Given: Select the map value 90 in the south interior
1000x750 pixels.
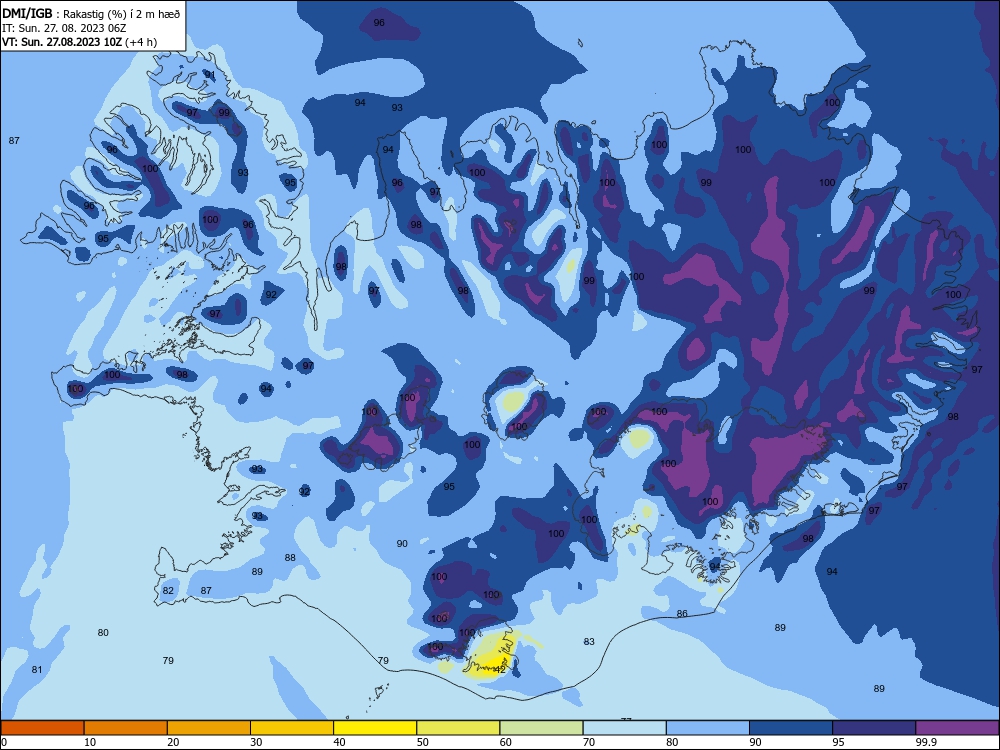Looking at the screenshot, I should 402,543.
